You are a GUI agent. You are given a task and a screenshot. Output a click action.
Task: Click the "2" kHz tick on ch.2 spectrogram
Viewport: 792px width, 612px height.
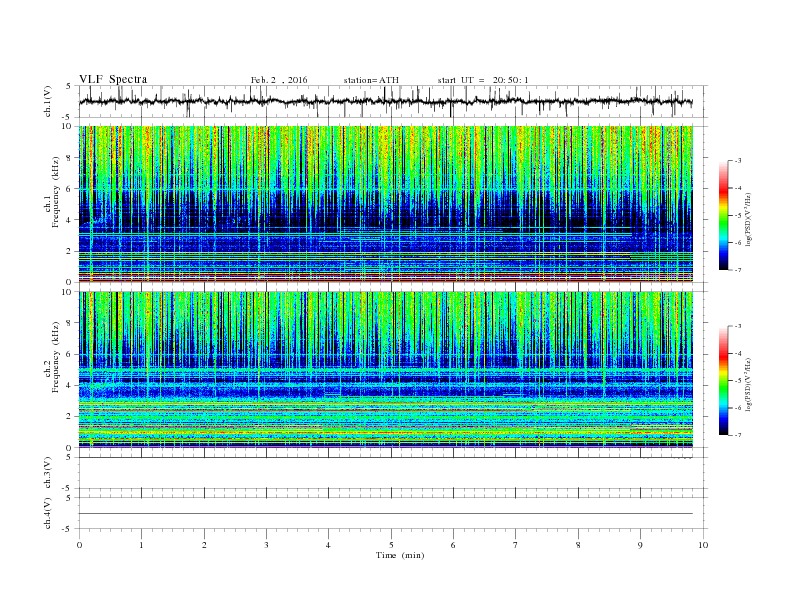[69, 417]
